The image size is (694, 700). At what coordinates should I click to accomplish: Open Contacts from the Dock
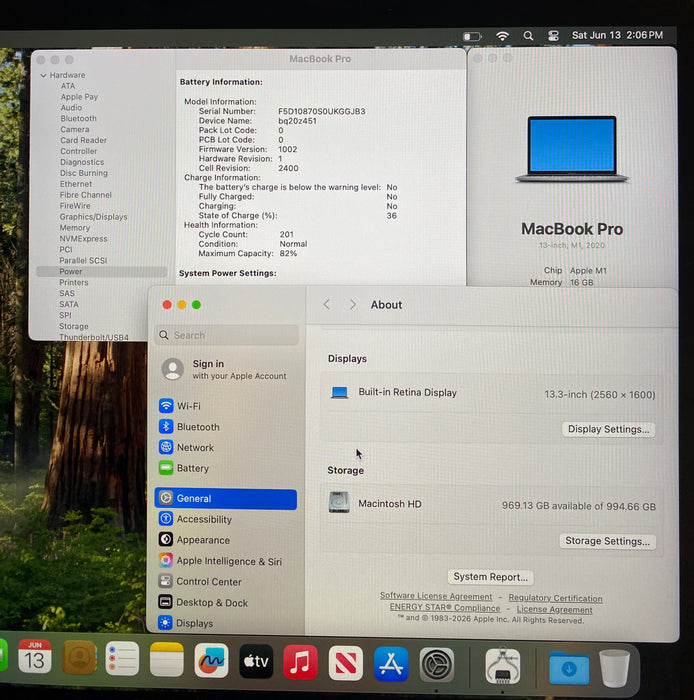pos(79,657)
